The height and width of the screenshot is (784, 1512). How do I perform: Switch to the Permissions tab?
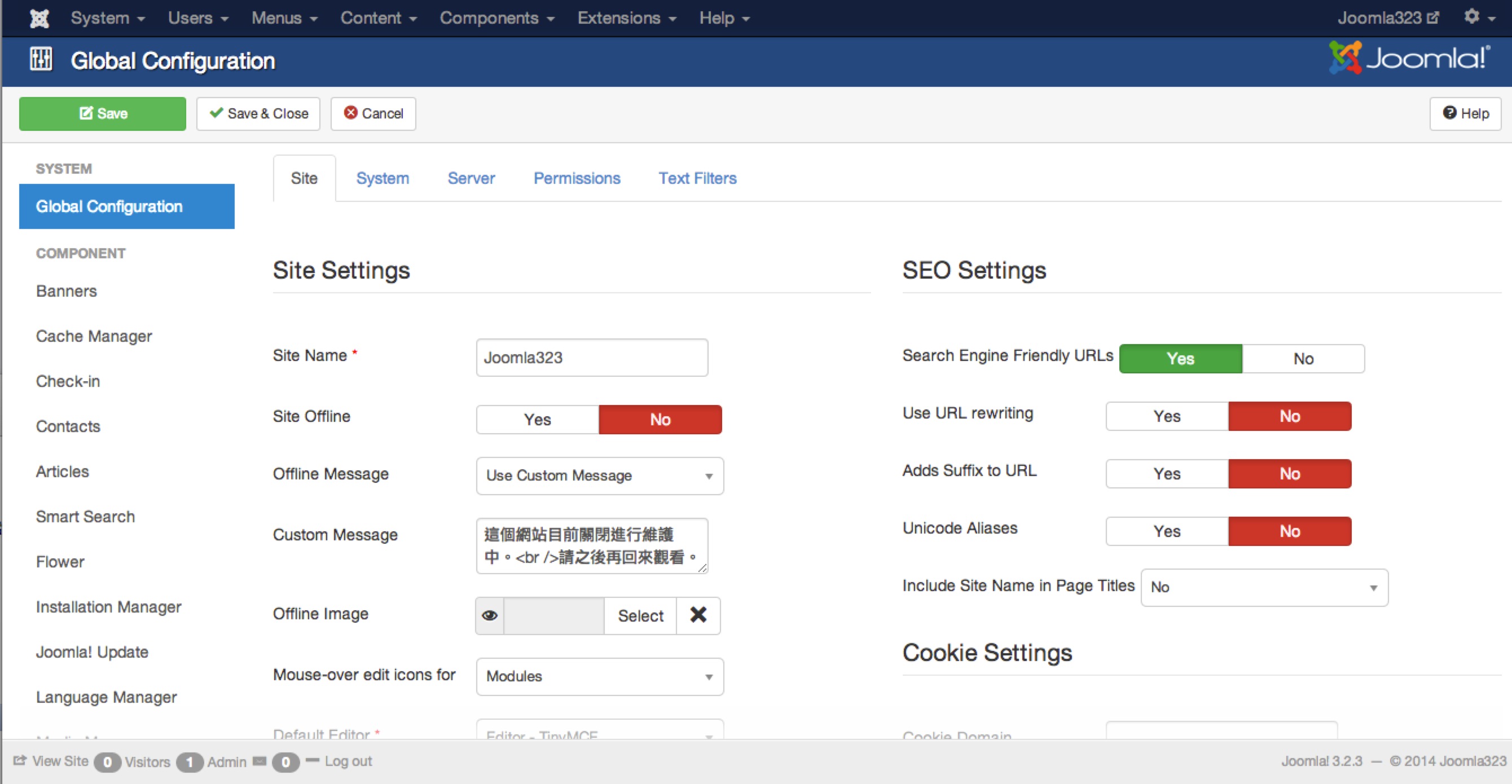577,178
